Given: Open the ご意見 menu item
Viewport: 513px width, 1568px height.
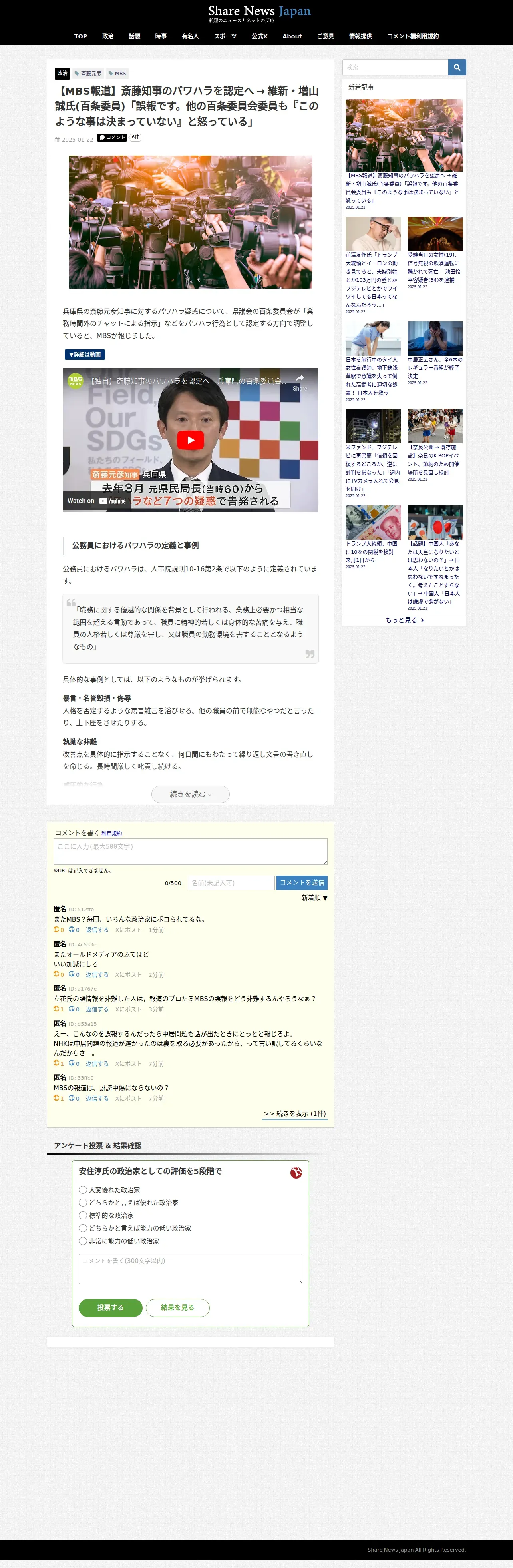Looking at the screenshot, I should (x=326, y=36).
